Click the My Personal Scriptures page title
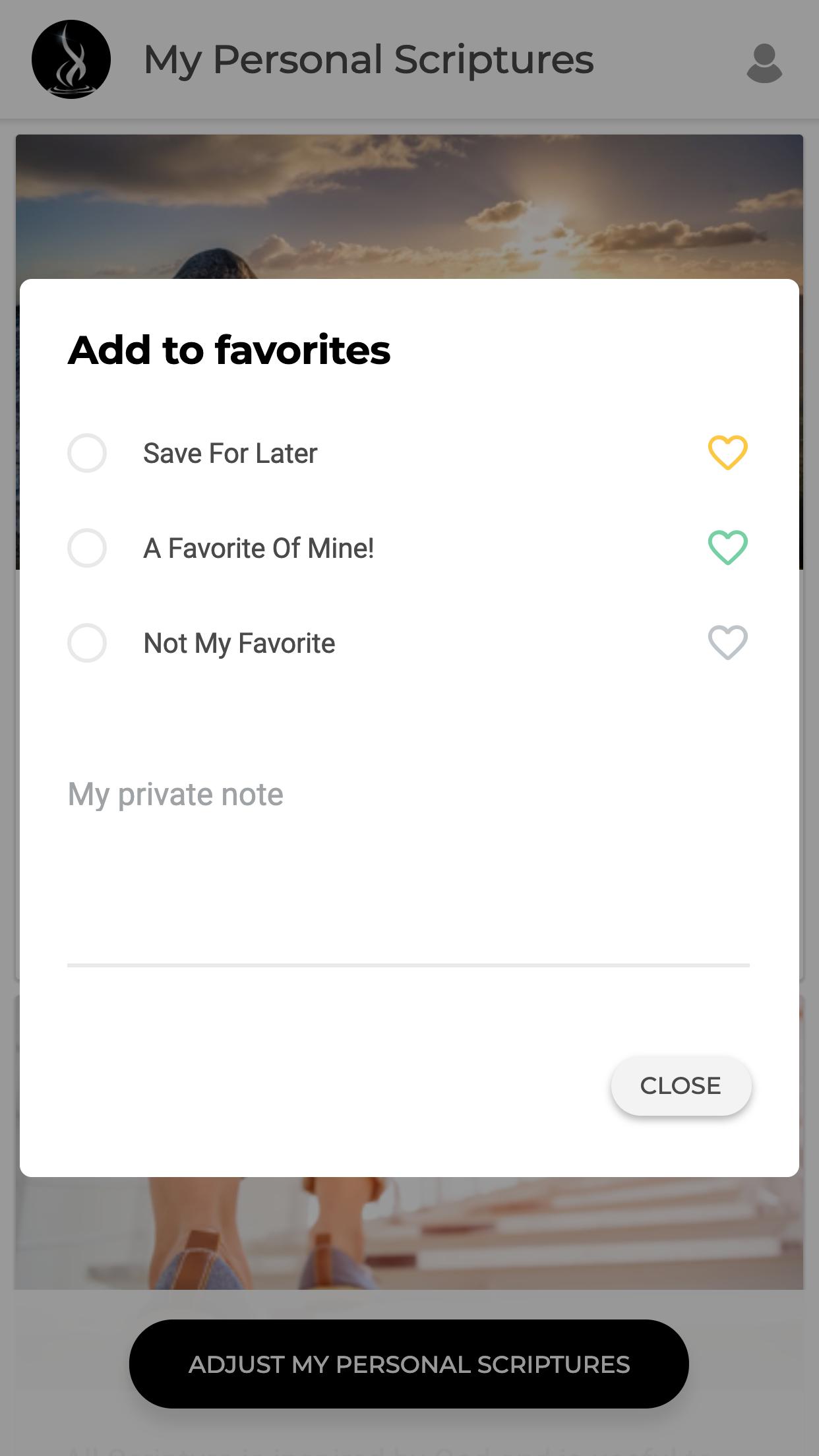This screenshot has height=1456, width=819. point(369,60)
